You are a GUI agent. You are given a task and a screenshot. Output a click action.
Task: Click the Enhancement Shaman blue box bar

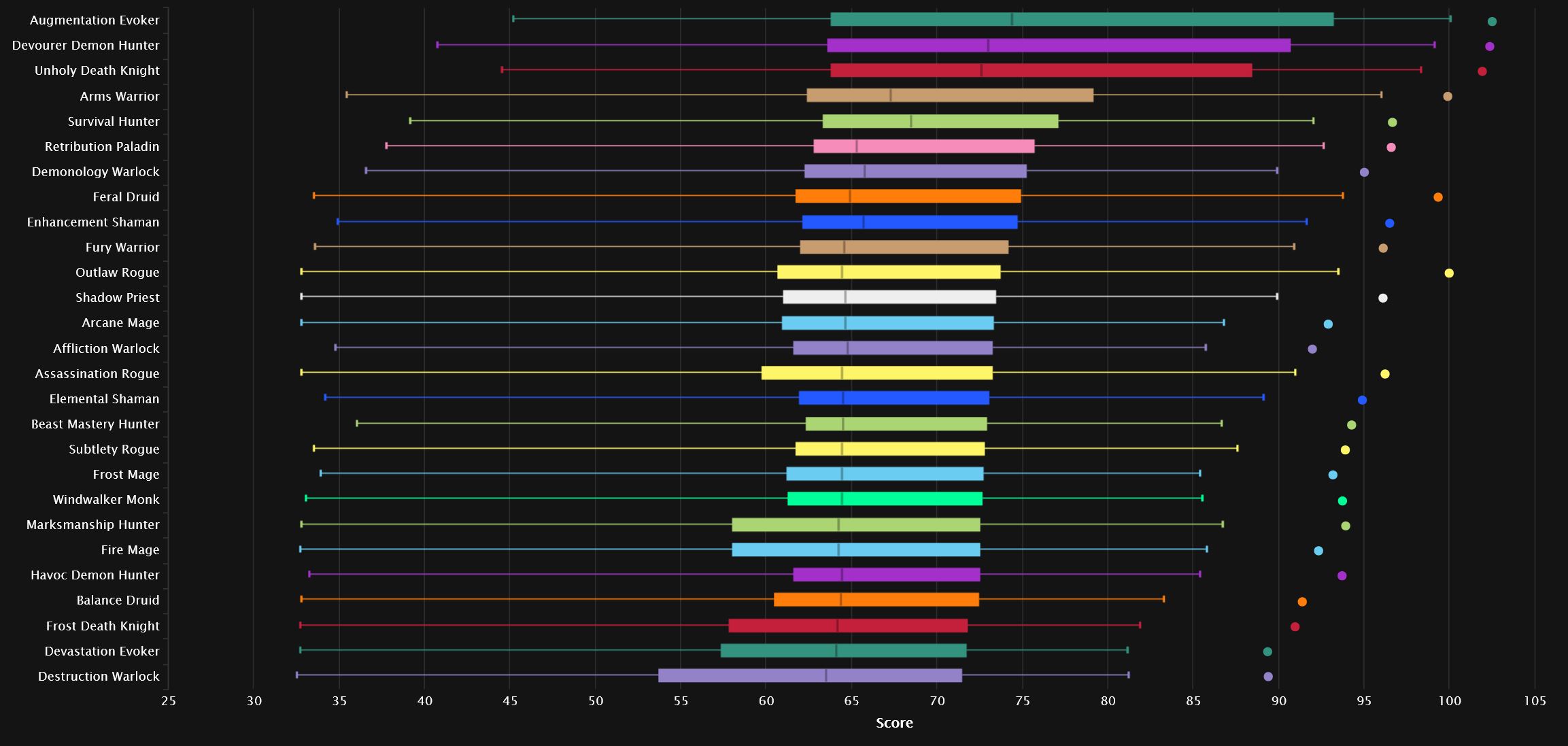(910, 222)
